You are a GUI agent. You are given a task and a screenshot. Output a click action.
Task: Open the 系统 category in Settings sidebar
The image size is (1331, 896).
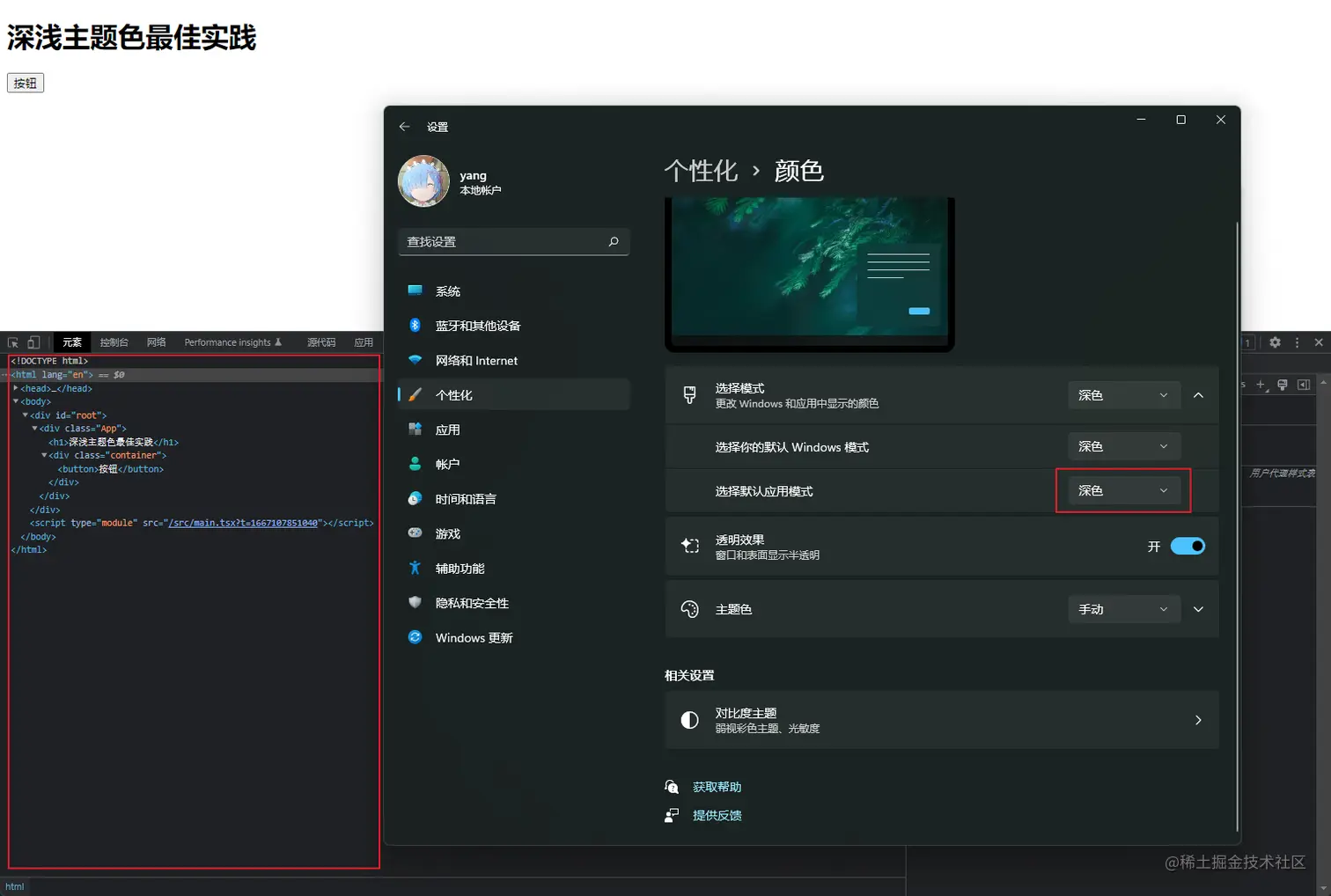[x=514, y=290]
